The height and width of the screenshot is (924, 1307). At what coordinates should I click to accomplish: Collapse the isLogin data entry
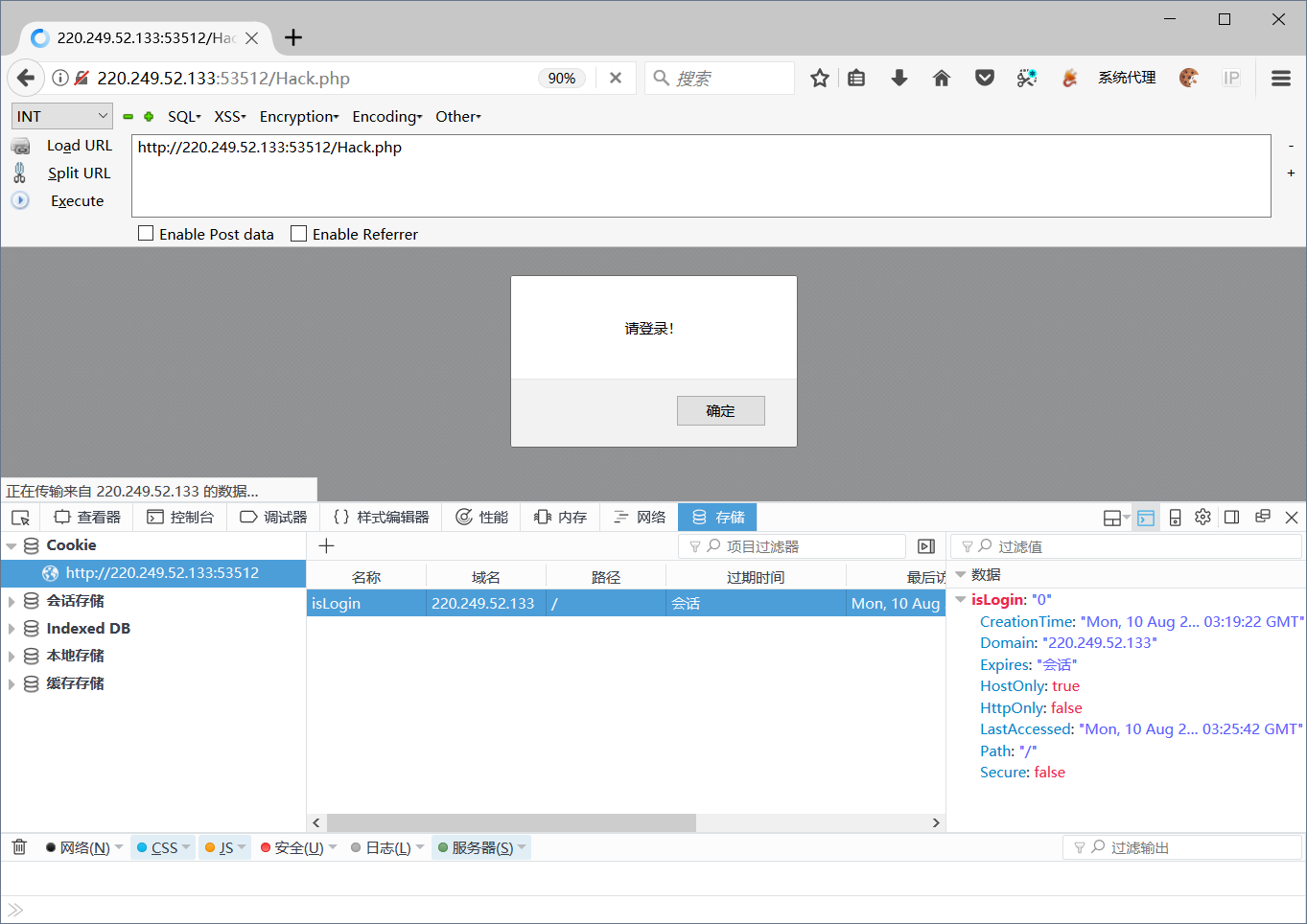(961, 599)
